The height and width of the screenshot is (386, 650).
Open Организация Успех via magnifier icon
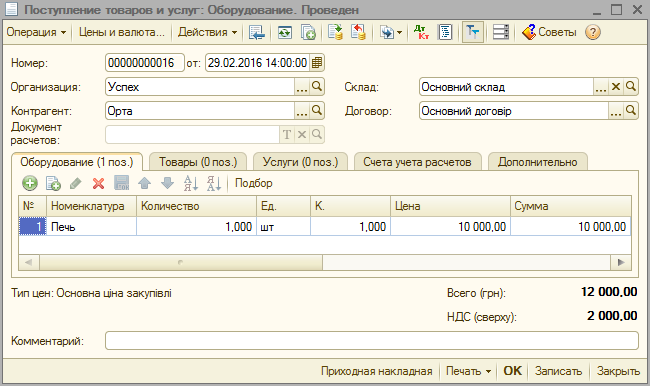tap(317, 87)
